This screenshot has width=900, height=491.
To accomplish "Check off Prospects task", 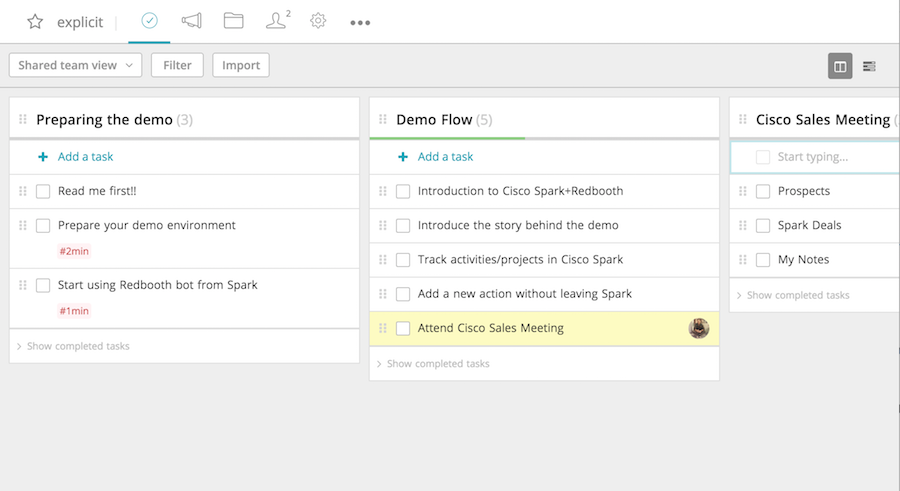I will pyautogui.click(x=763, y=191).
